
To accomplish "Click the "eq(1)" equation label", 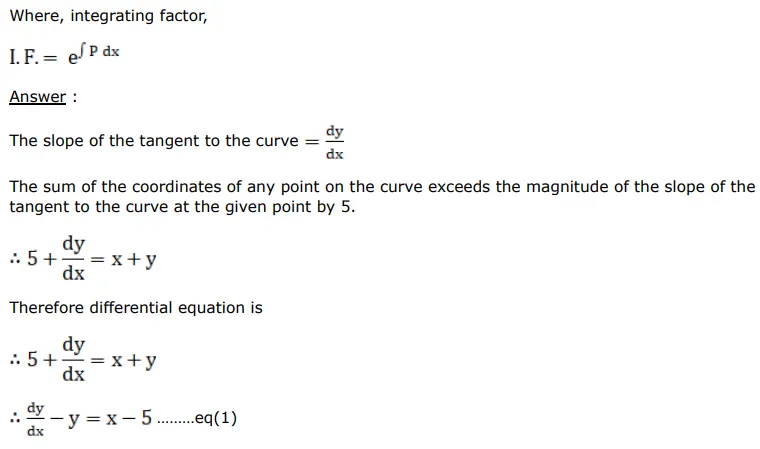I will point(217,418).
